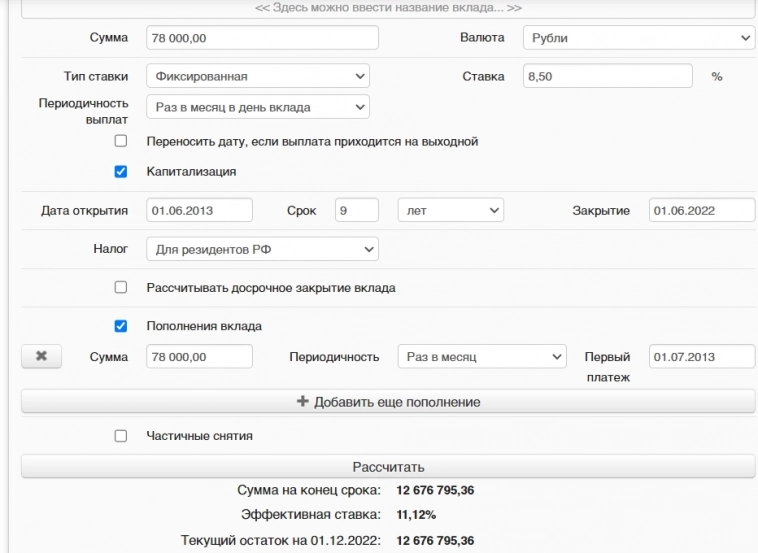This screenshot has height=553, width=758.
Task: Remove the deposit top-up row with X icon
Action: pos(42,357)
